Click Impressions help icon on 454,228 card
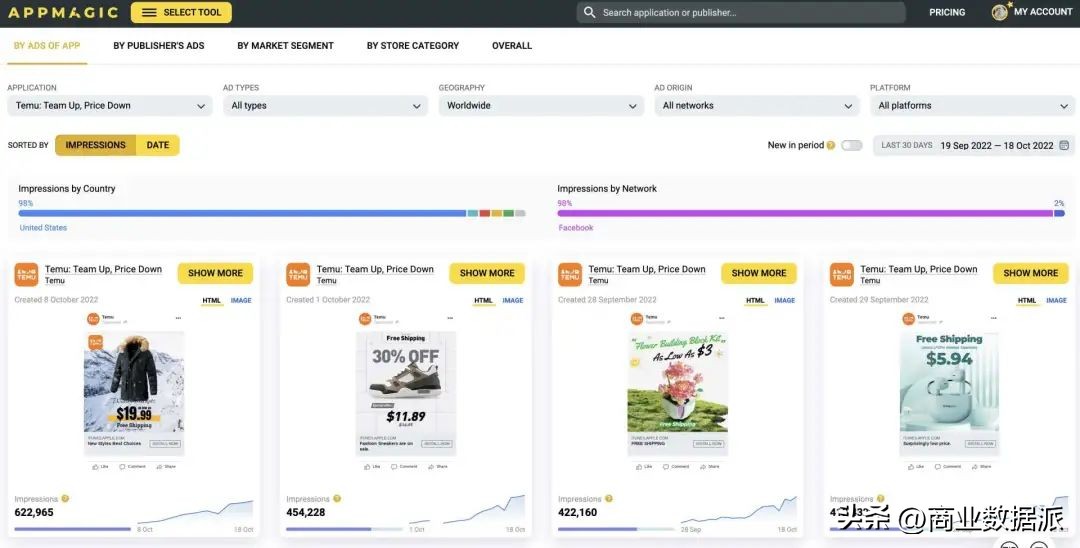The image size is (1080, 548). tap(338, 498)
